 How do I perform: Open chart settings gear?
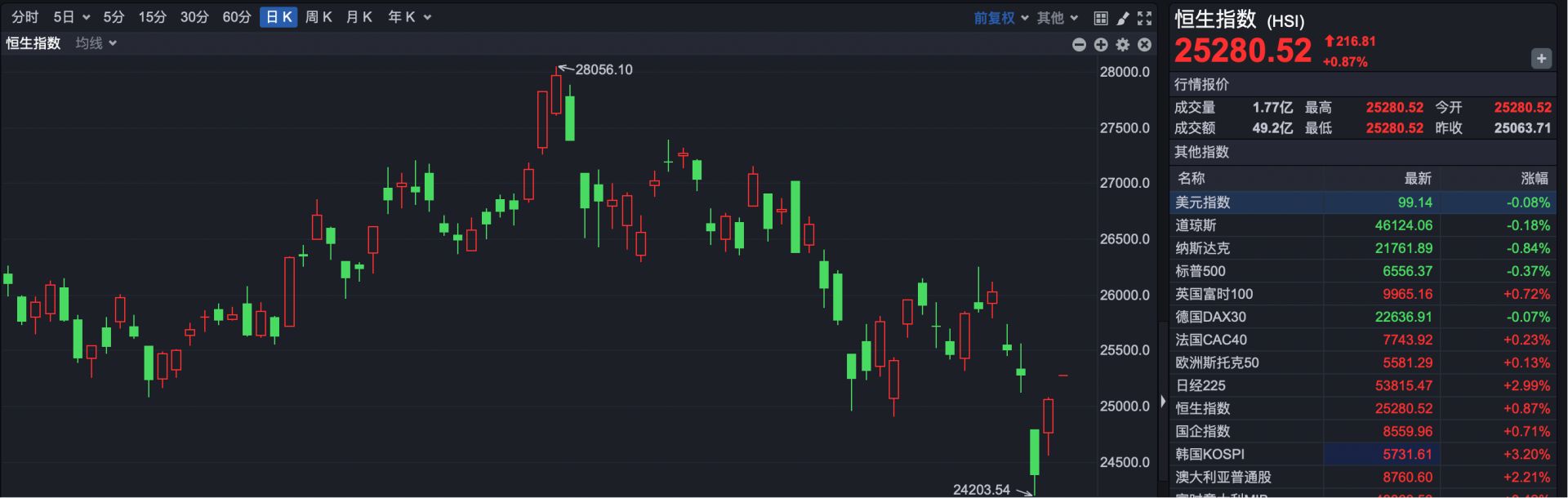[x=1123, y=45]
